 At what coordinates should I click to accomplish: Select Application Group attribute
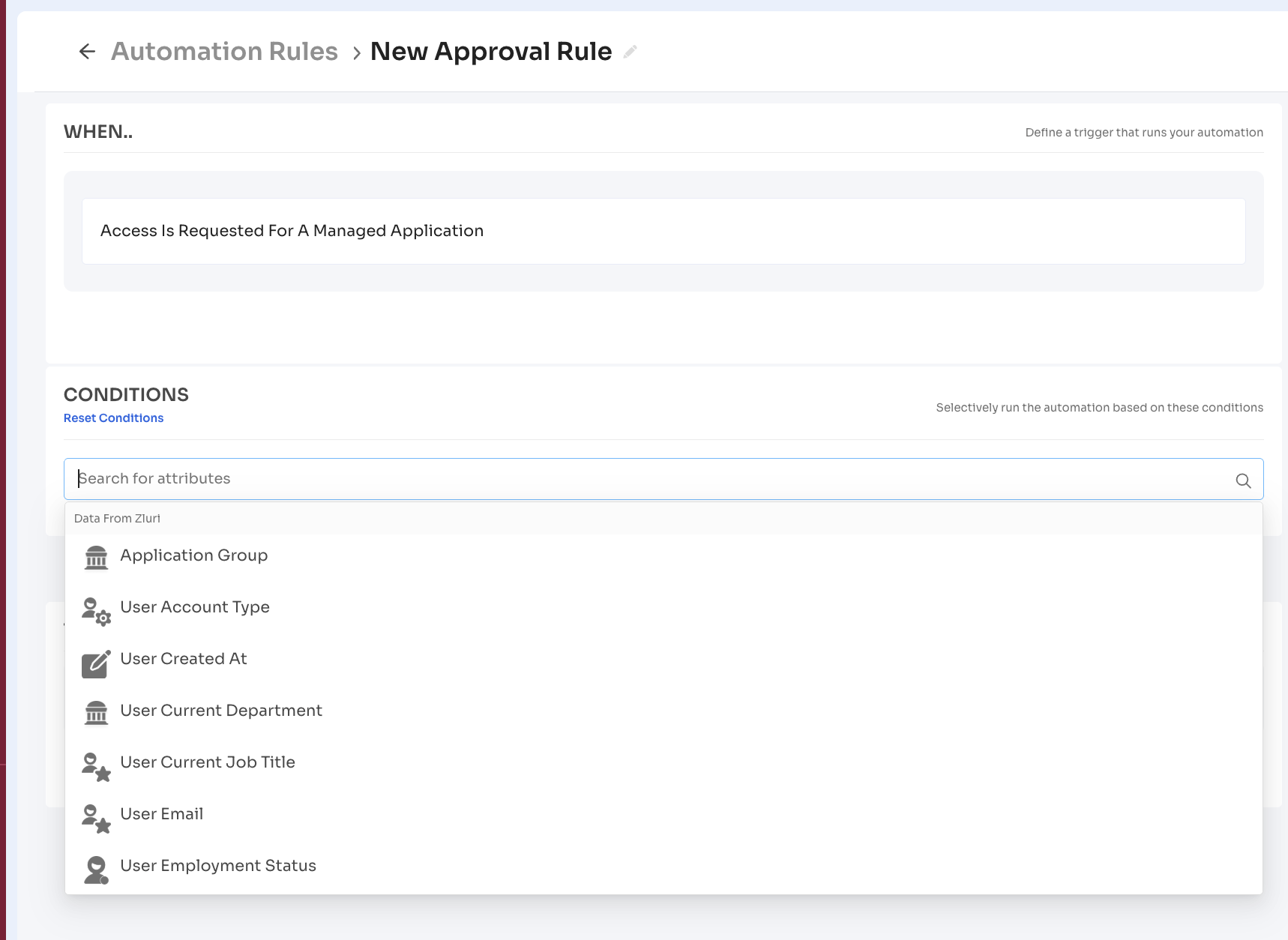coord(663,555)
